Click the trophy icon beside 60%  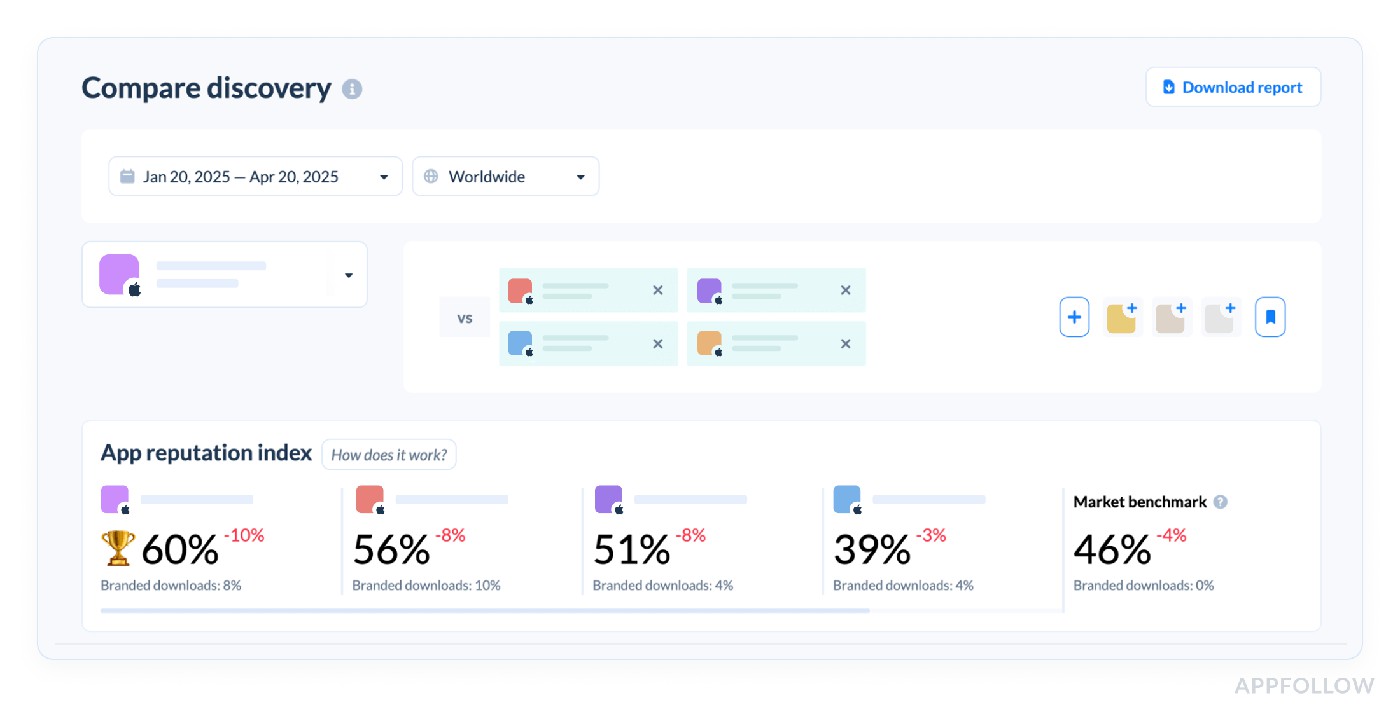click(118, 548)
